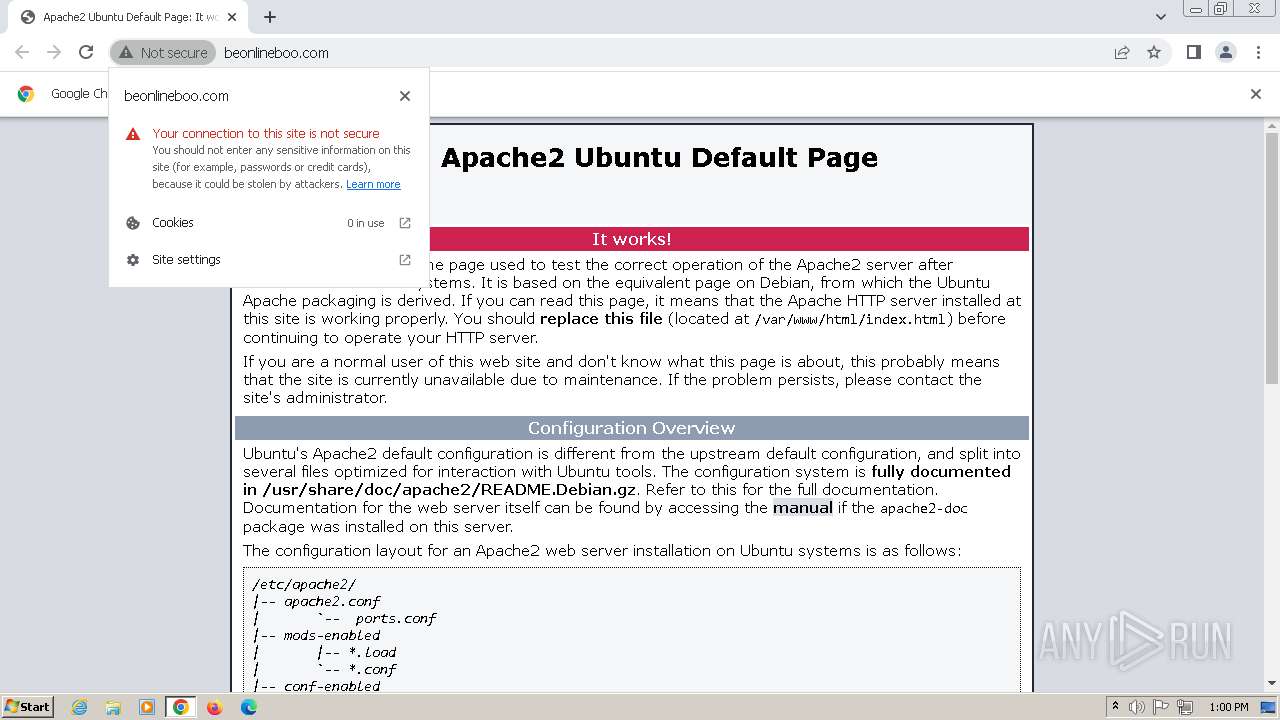1280x720 pixels.
Task: Click the It works! section header
Action: tap(631, 239)
